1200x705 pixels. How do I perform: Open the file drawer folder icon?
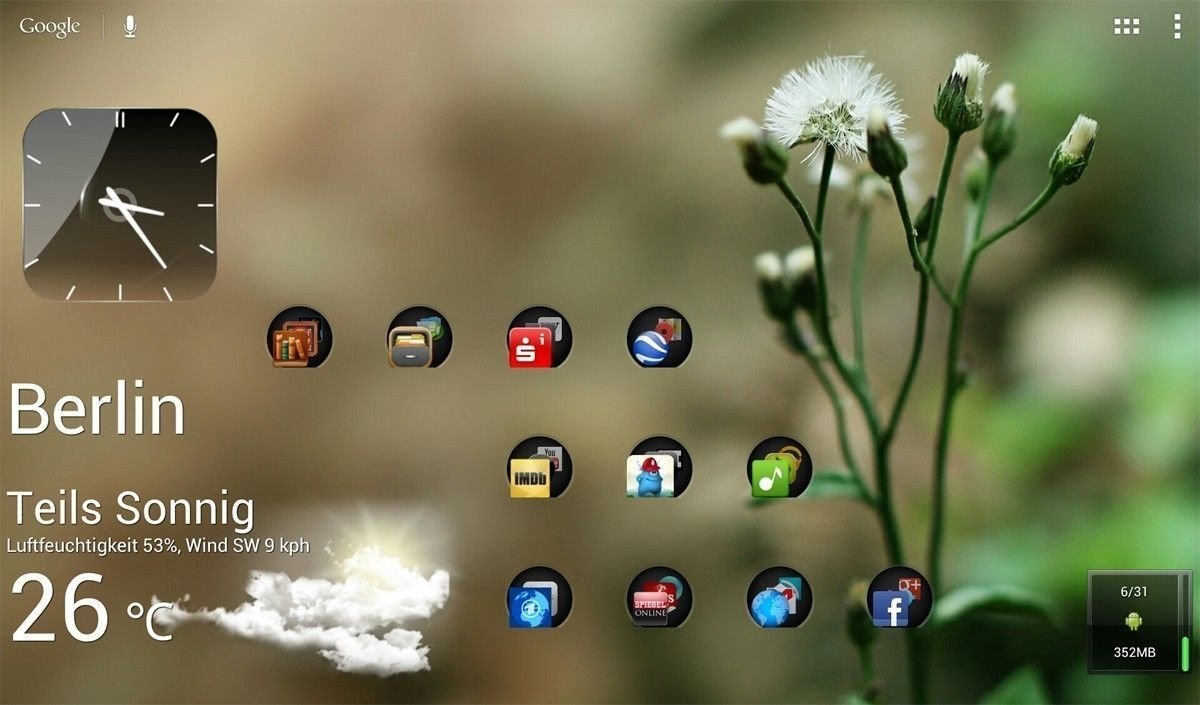pyautogui.click(x=419, y=337)
